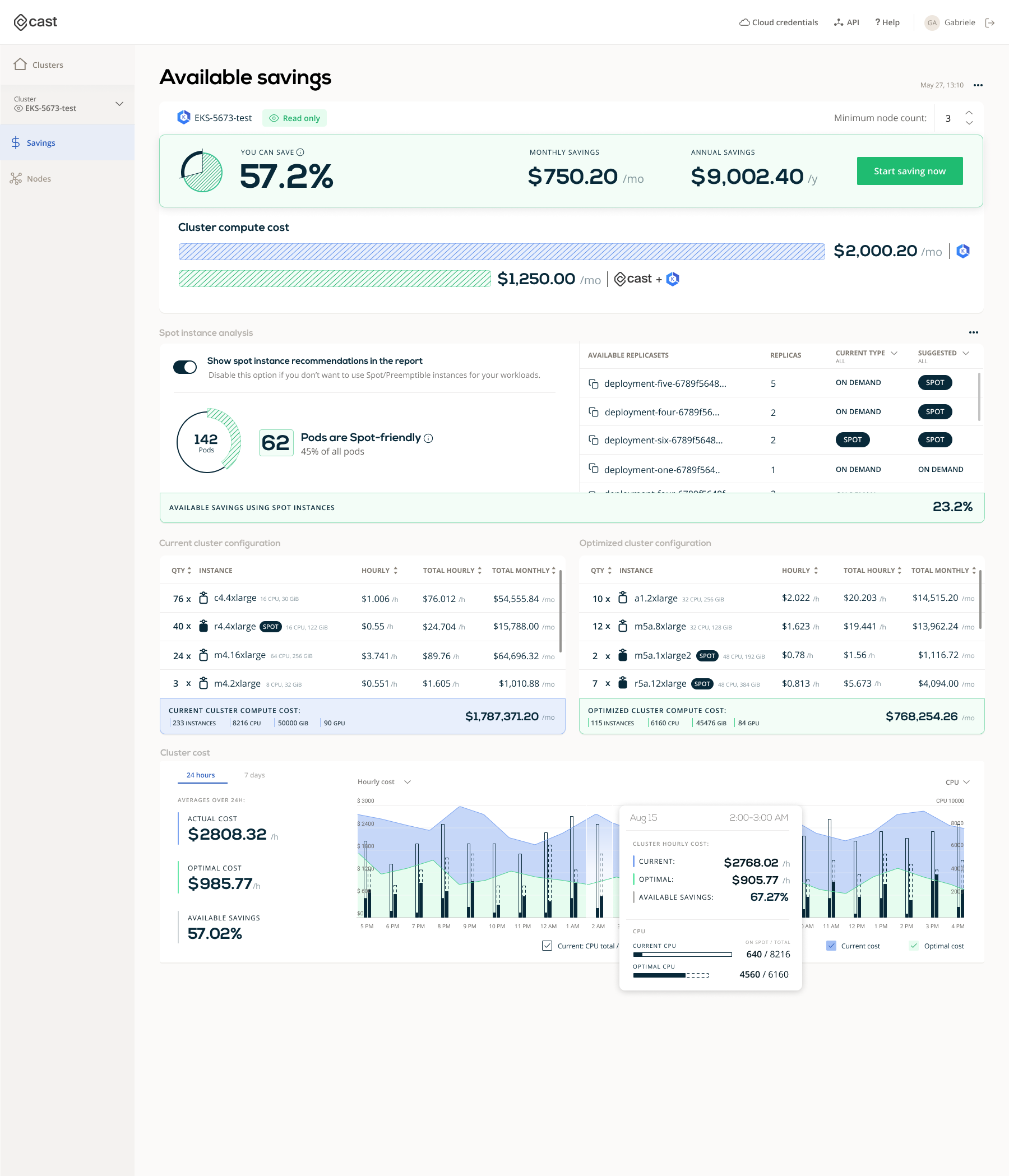
Task: Click instance icon for m5a.1xlarge2
Action: click(623, 655)
